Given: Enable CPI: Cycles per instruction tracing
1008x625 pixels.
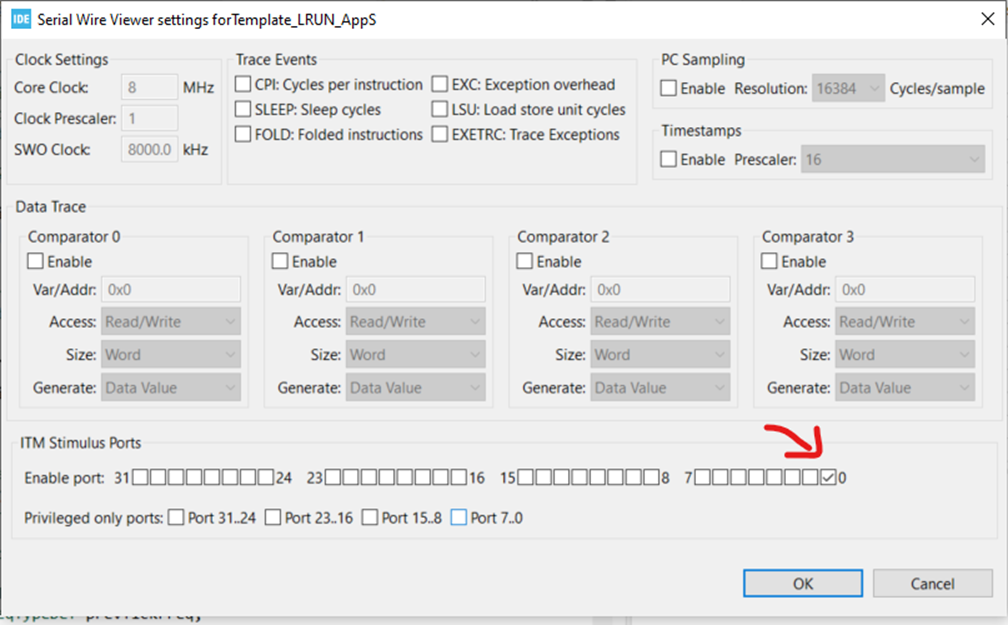Looking at the screenshot, I should click(242, 84).
